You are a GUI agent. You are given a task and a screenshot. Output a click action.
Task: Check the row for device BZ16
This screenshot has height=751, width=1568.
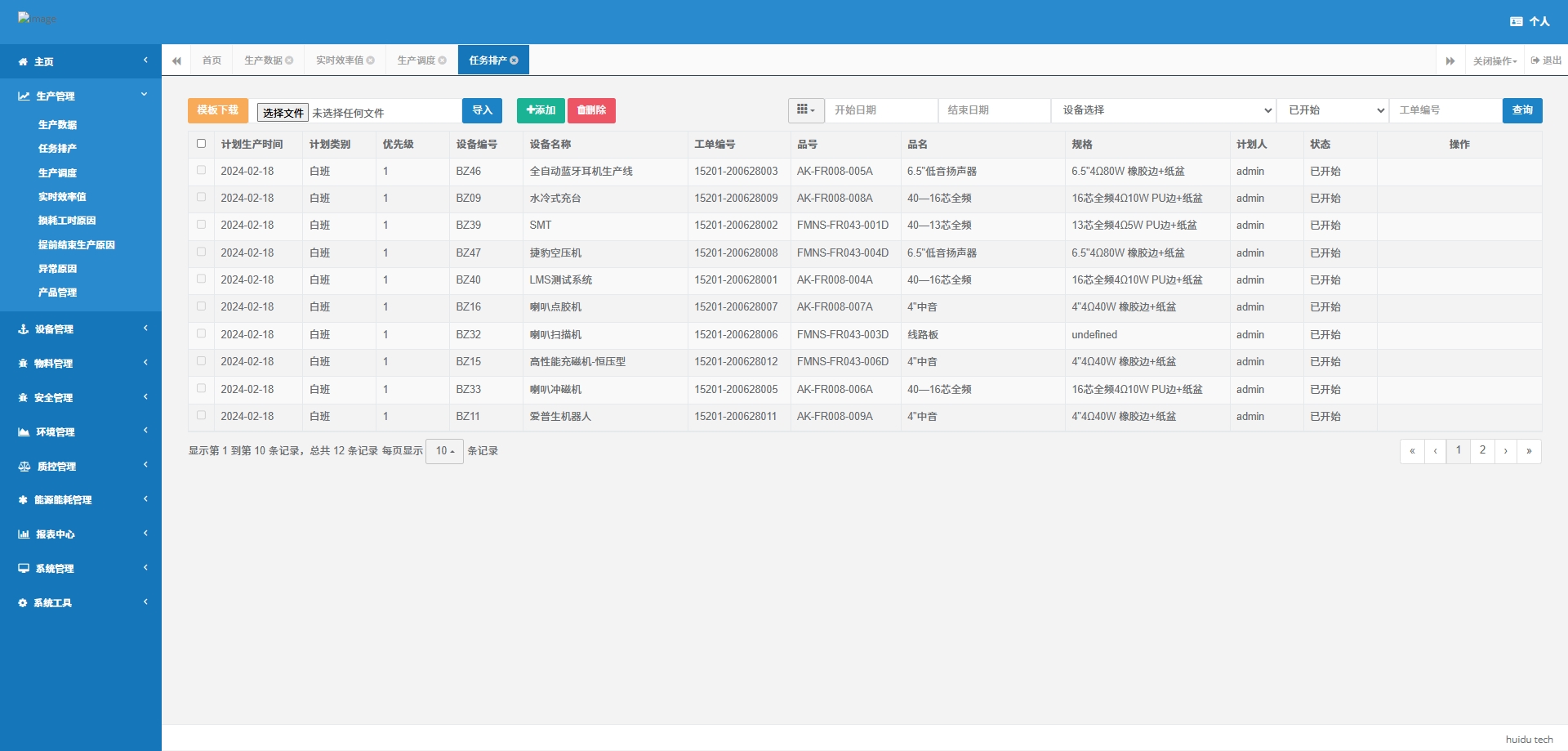tap(201, 306)
